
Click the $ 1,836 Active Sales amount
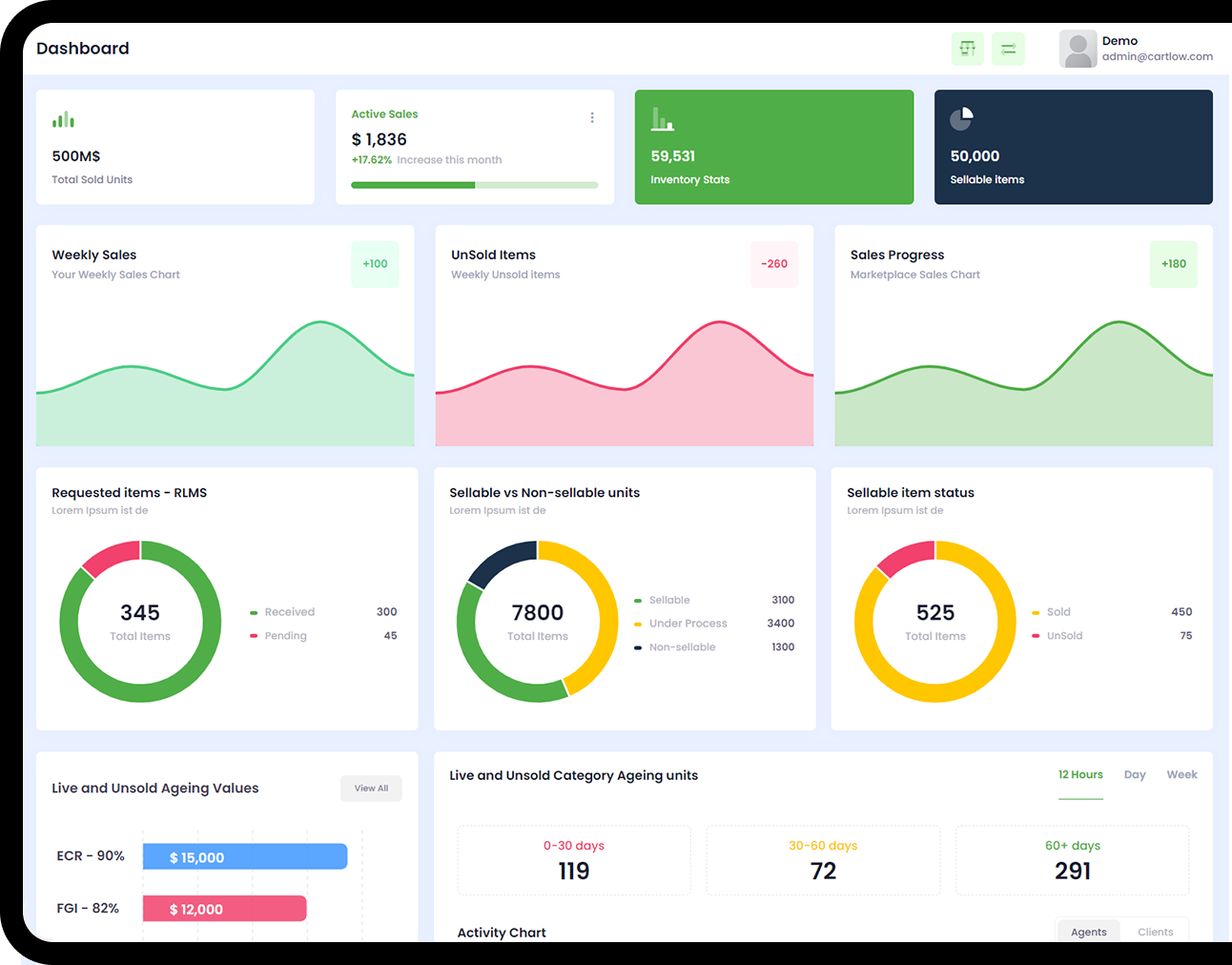tap(380, 139)
